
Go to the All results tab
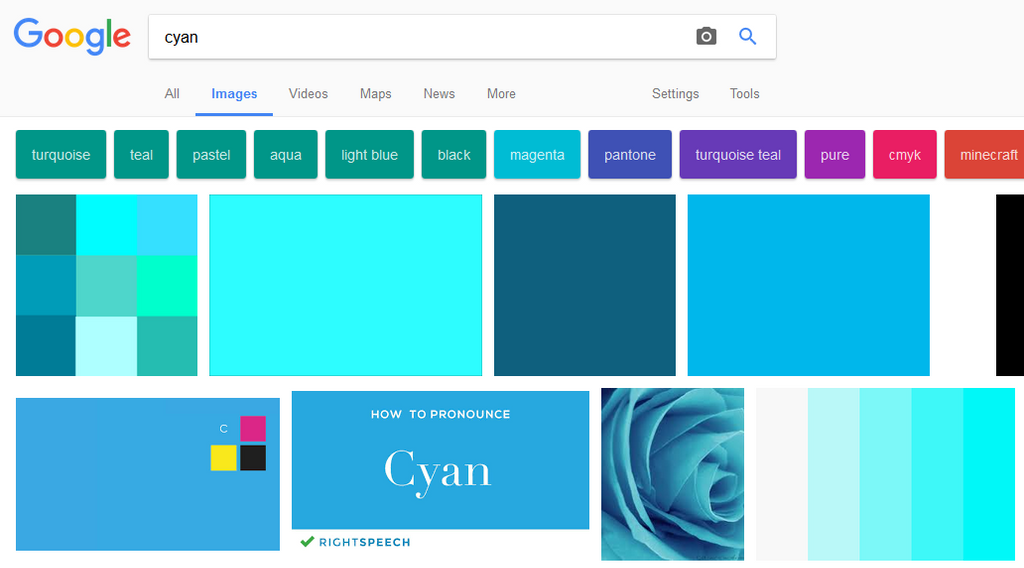(x=172, y=94)
